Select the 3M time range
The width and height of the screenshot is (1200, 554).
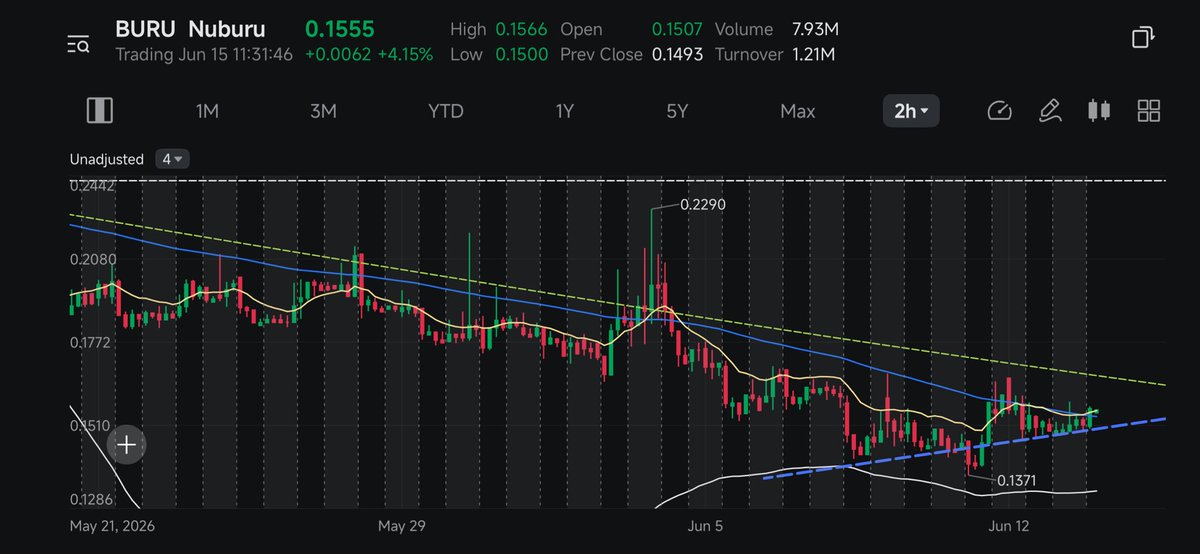(x=323, y=111)
